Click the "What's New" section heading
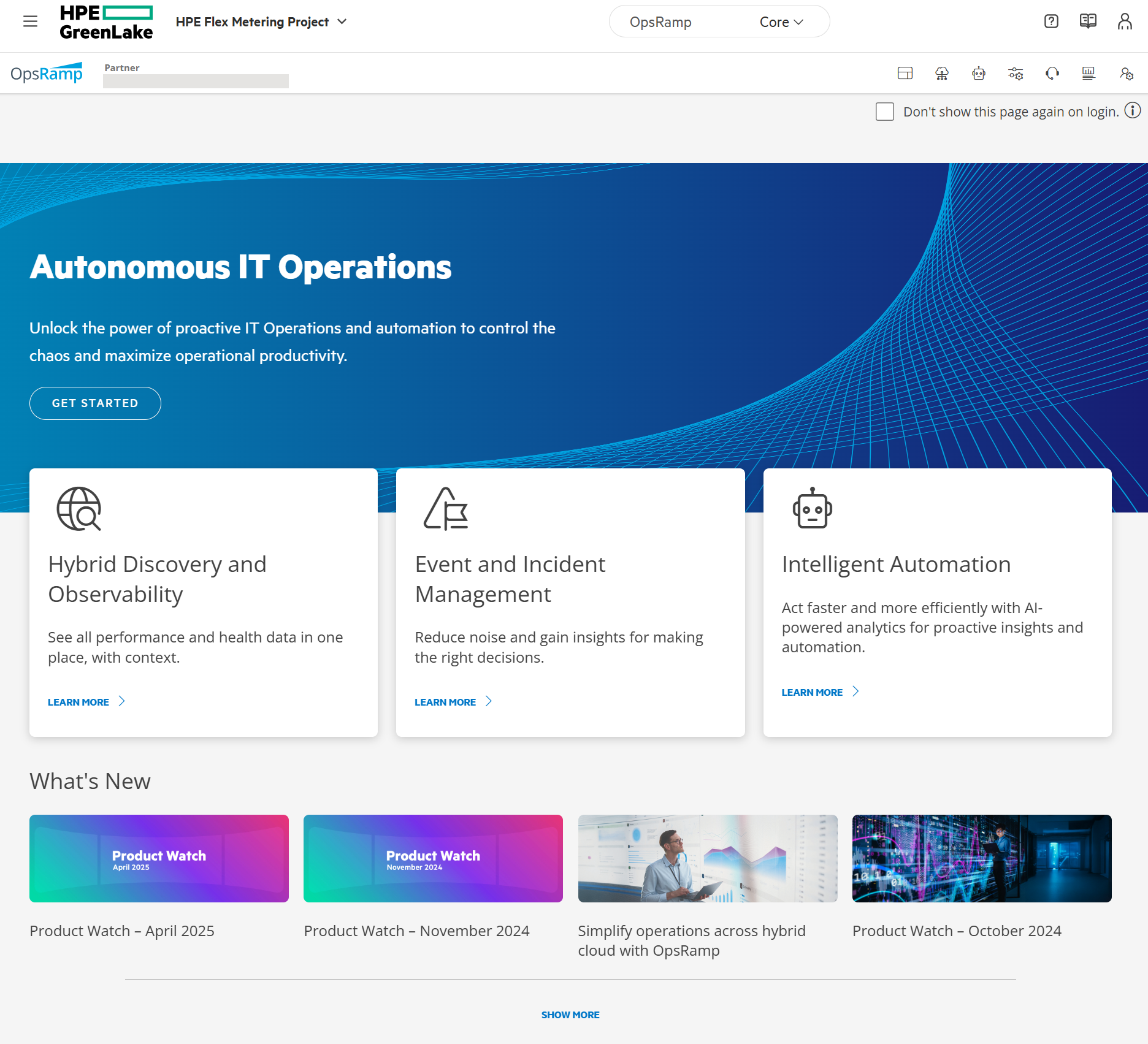 (x=90, y=782)
